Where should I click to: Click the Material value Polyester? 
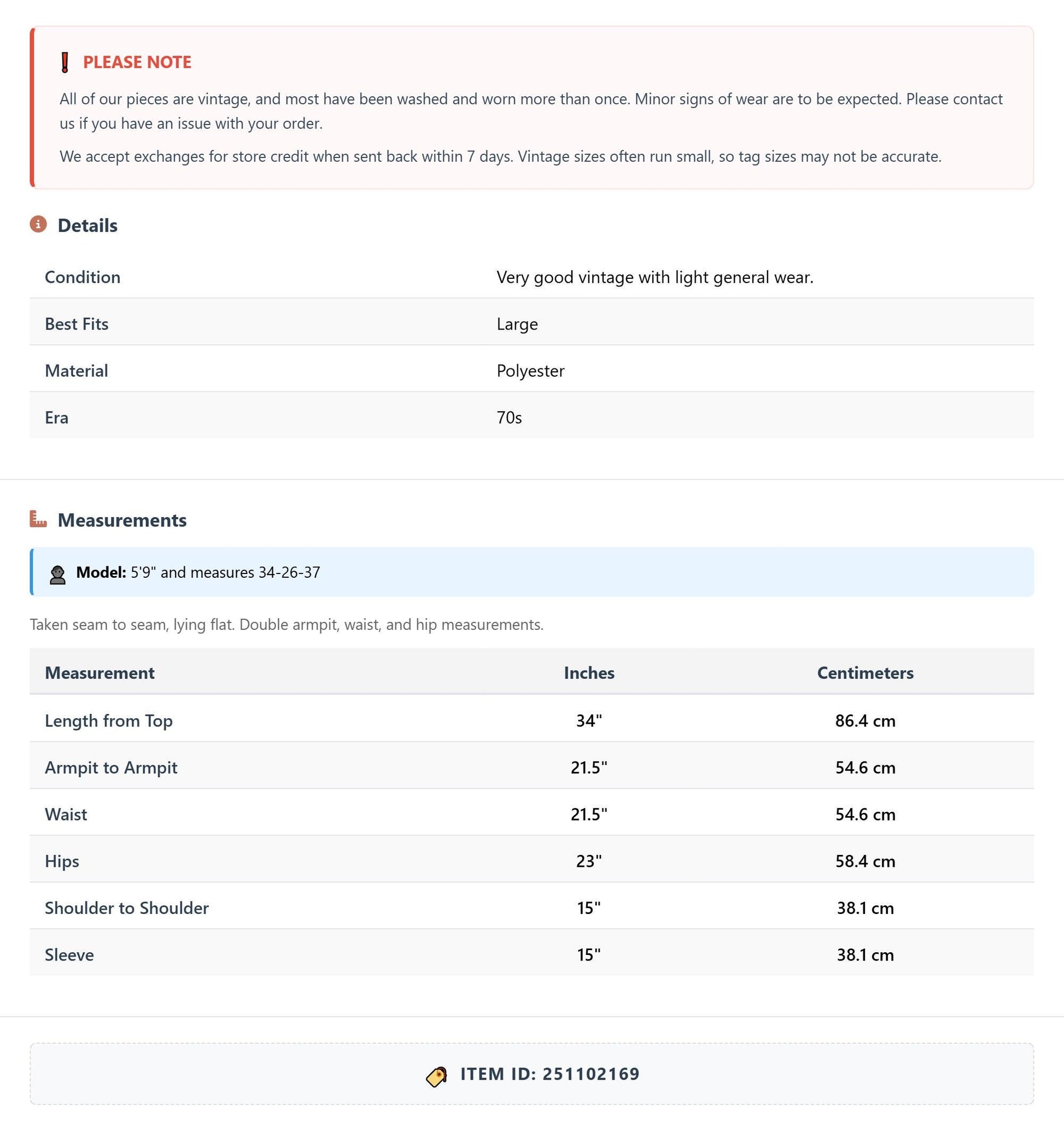point(530,371)
